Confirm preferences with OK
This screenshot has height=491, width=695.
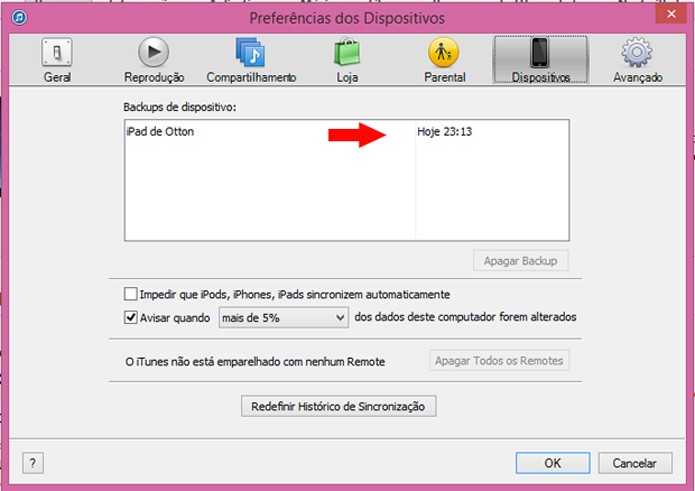[x=553, y=463]
